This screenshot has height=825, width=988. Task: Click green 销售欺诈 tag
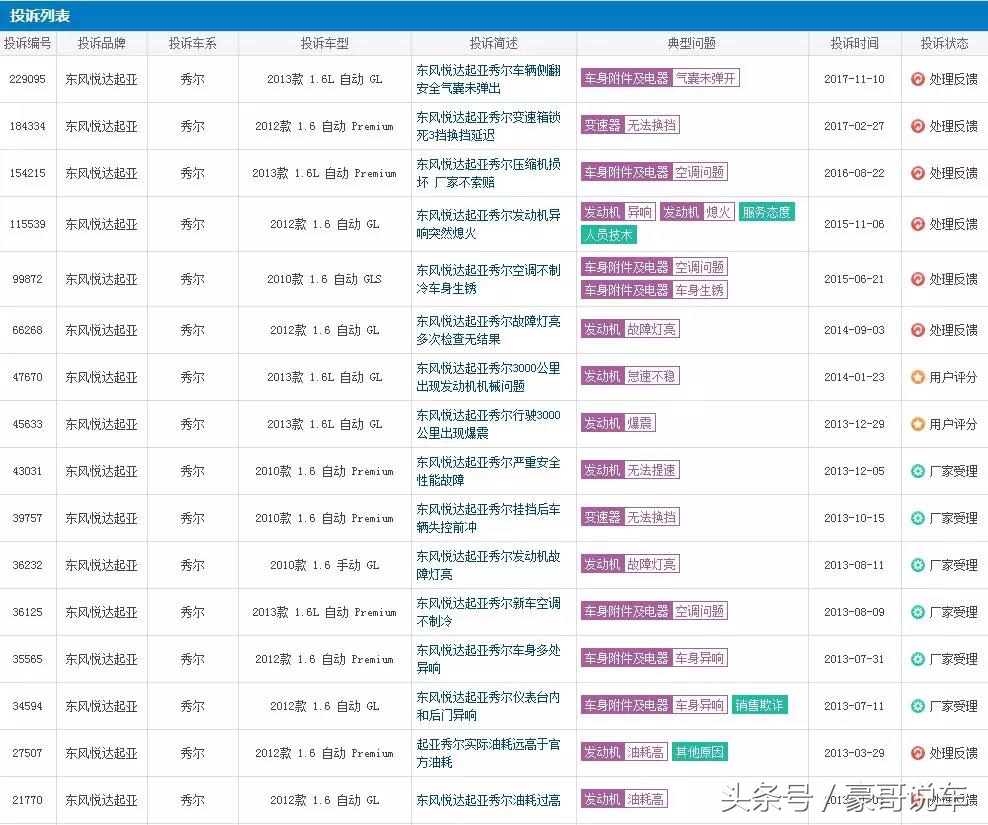pos(759,705)
